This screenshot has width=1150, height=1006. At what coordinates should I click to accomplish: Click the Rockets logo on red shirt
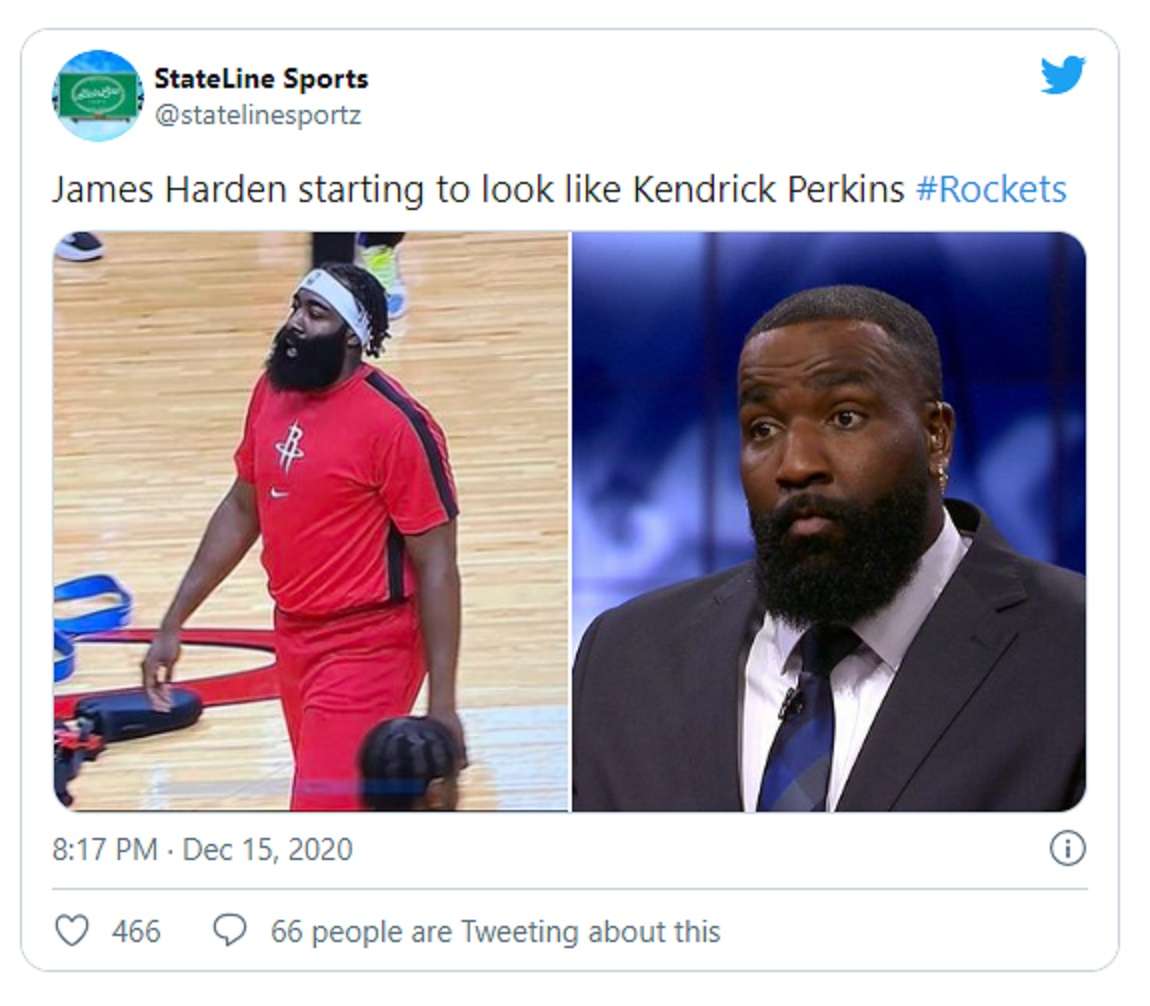click(289, 445)
